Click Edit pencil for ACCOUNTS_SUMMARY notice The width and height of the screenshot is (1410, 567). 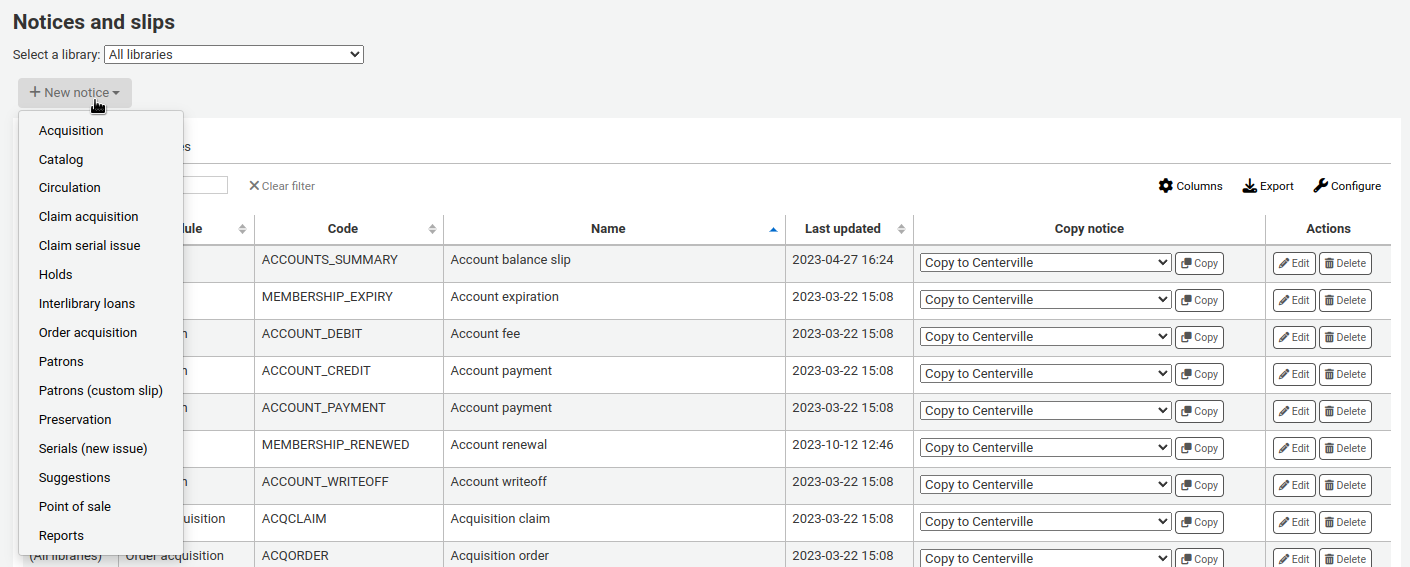coord(1293,264)
